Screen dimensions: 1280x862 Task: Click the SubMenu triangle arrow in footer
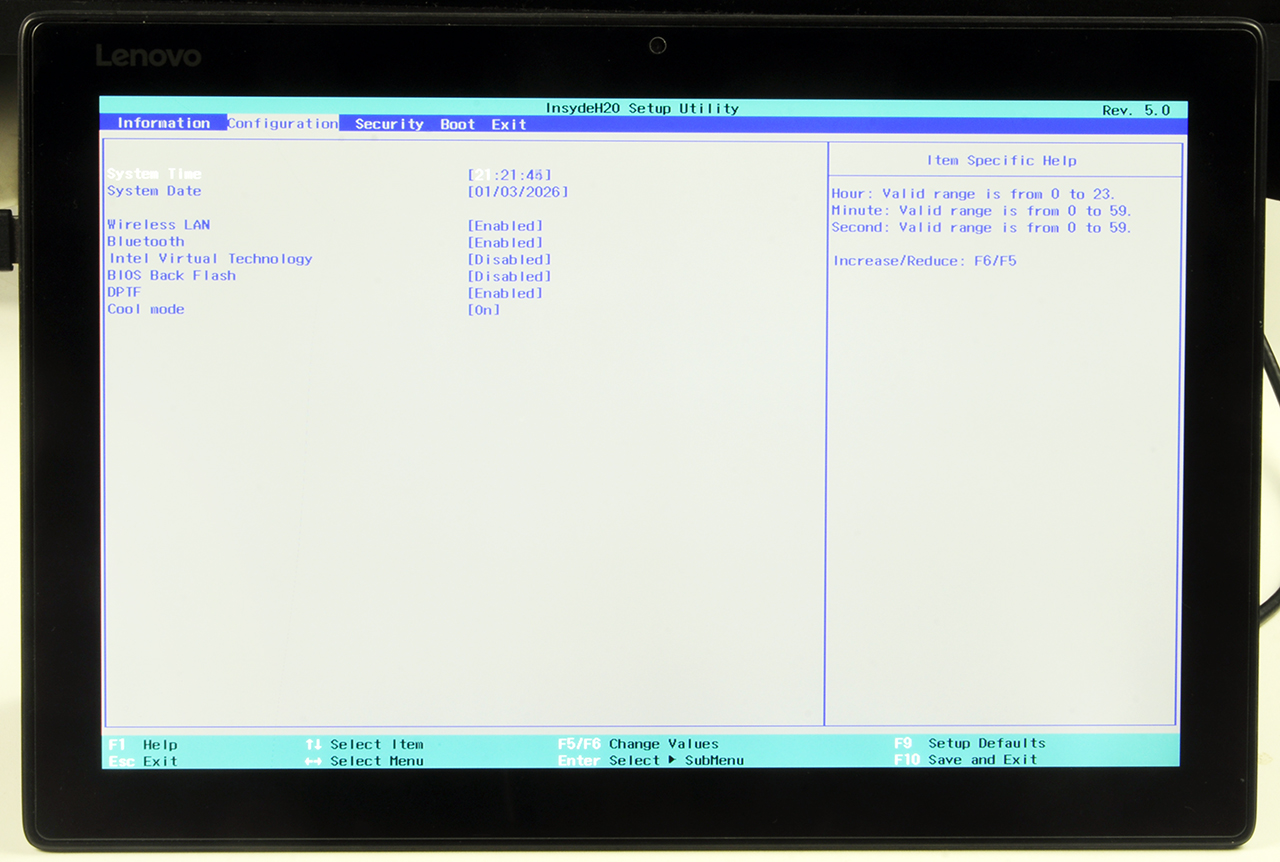click(x=672, y=760)
